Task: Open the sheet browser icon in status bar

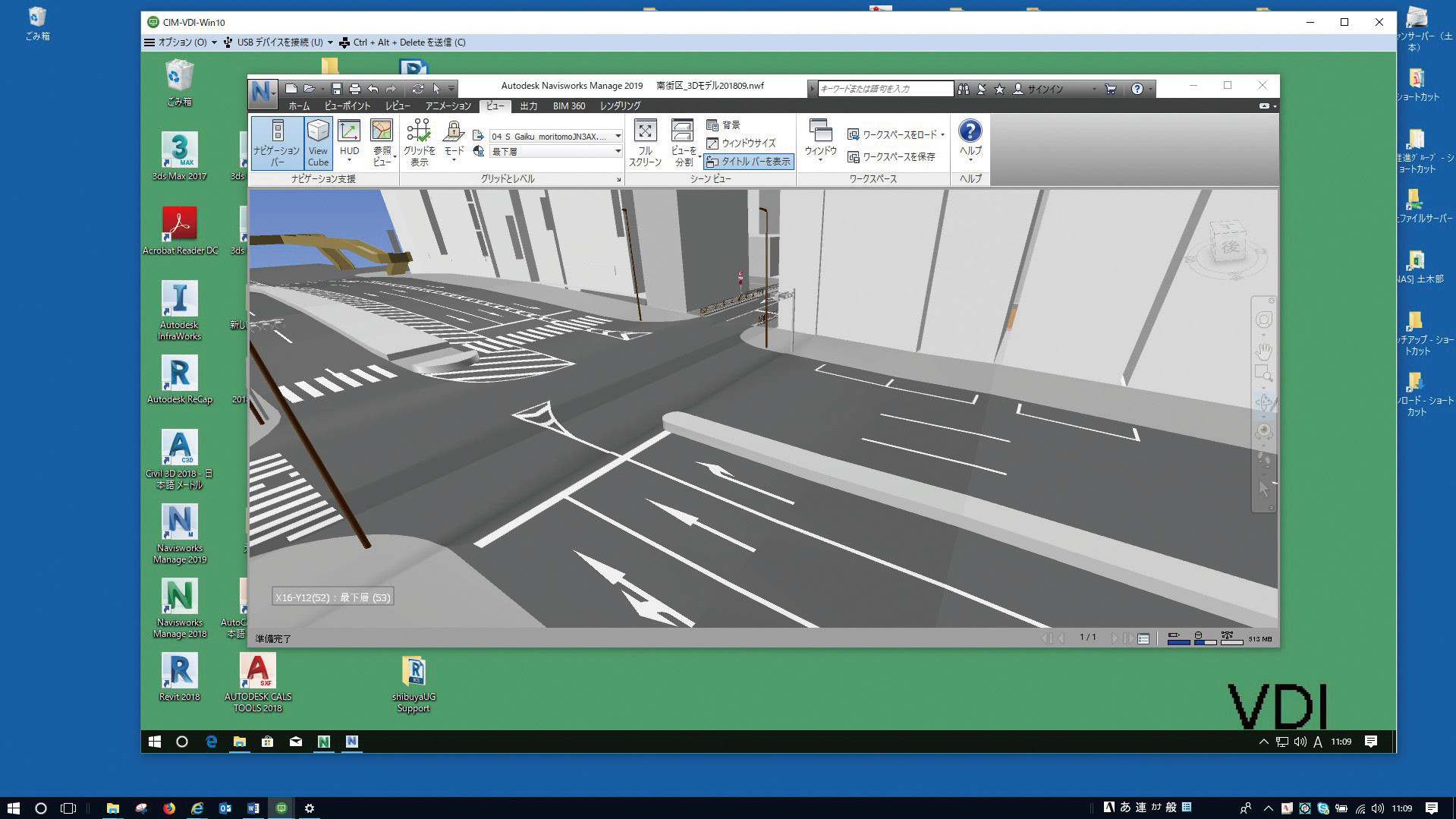Action: pos(1143,638)
